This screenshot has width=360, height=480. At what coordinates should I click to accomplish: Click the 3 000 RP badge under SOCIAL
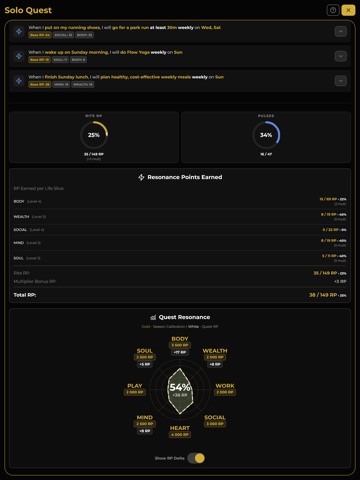215,424
